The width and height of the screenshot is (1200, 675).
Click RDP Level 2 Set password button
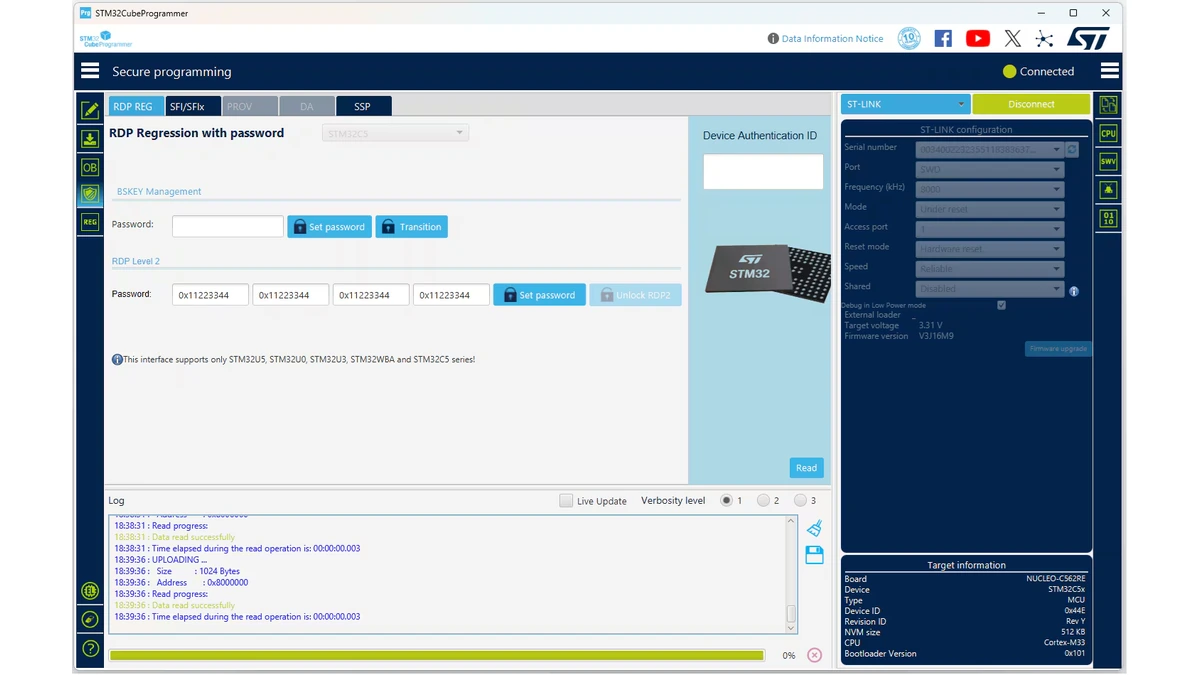(539, 295)
